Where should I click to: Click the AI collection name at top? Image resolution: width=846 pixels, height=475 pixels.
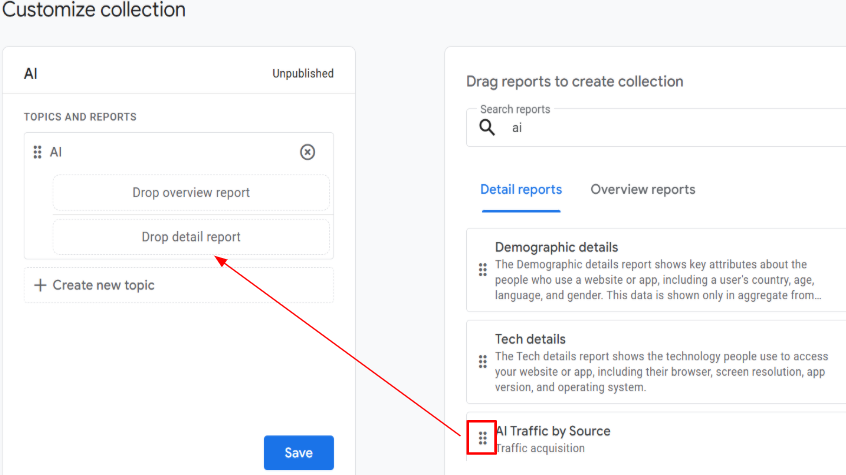pos(31,73)
